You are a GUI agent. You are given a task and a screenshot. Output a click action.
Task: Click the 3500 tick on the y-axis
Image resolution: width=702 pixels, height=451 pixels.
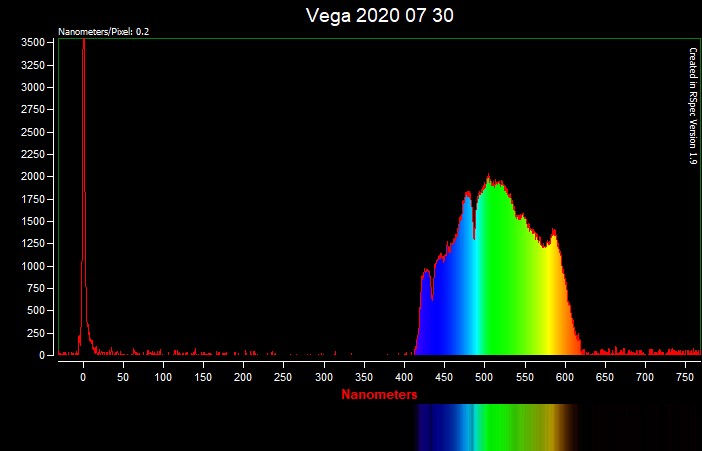pyautogui.click(x=33, y=43)
